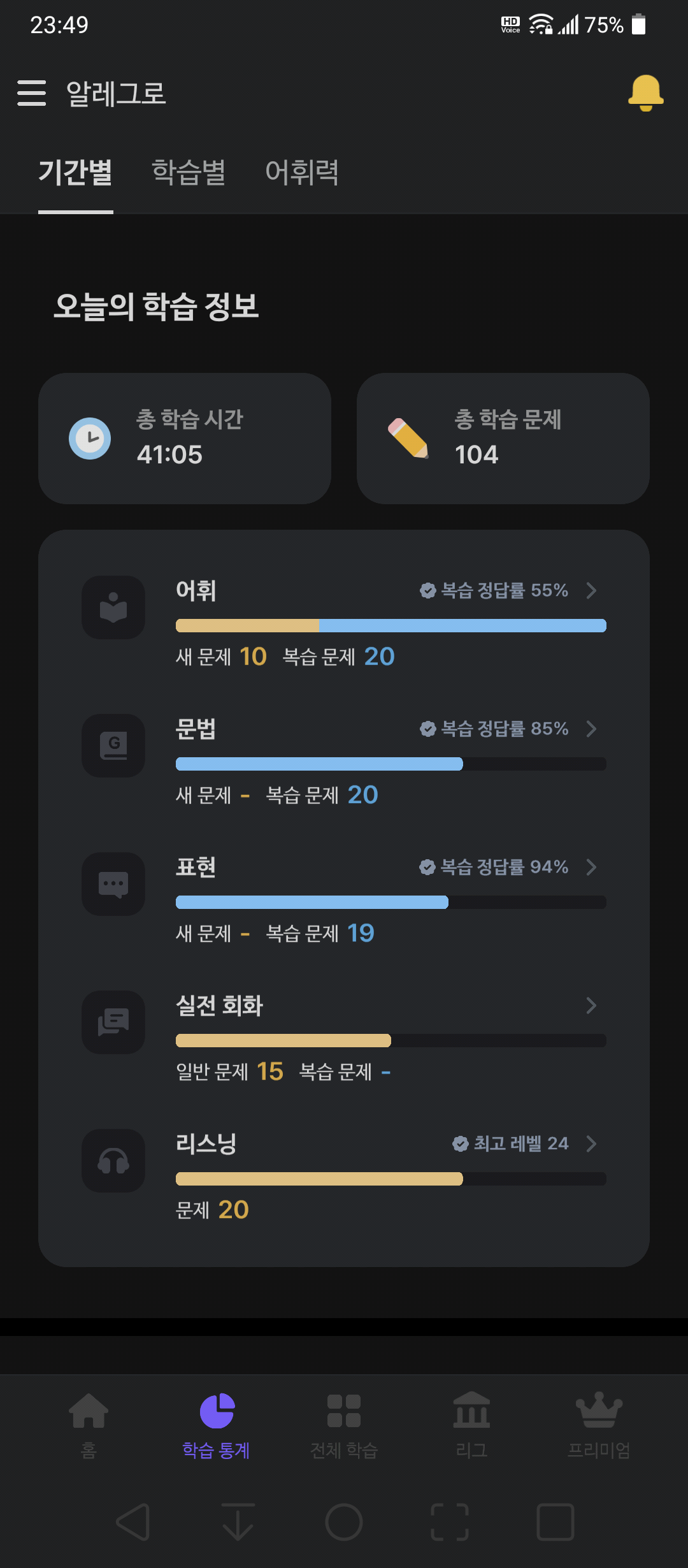Tap the yellow notification bell

click(646, 93)
